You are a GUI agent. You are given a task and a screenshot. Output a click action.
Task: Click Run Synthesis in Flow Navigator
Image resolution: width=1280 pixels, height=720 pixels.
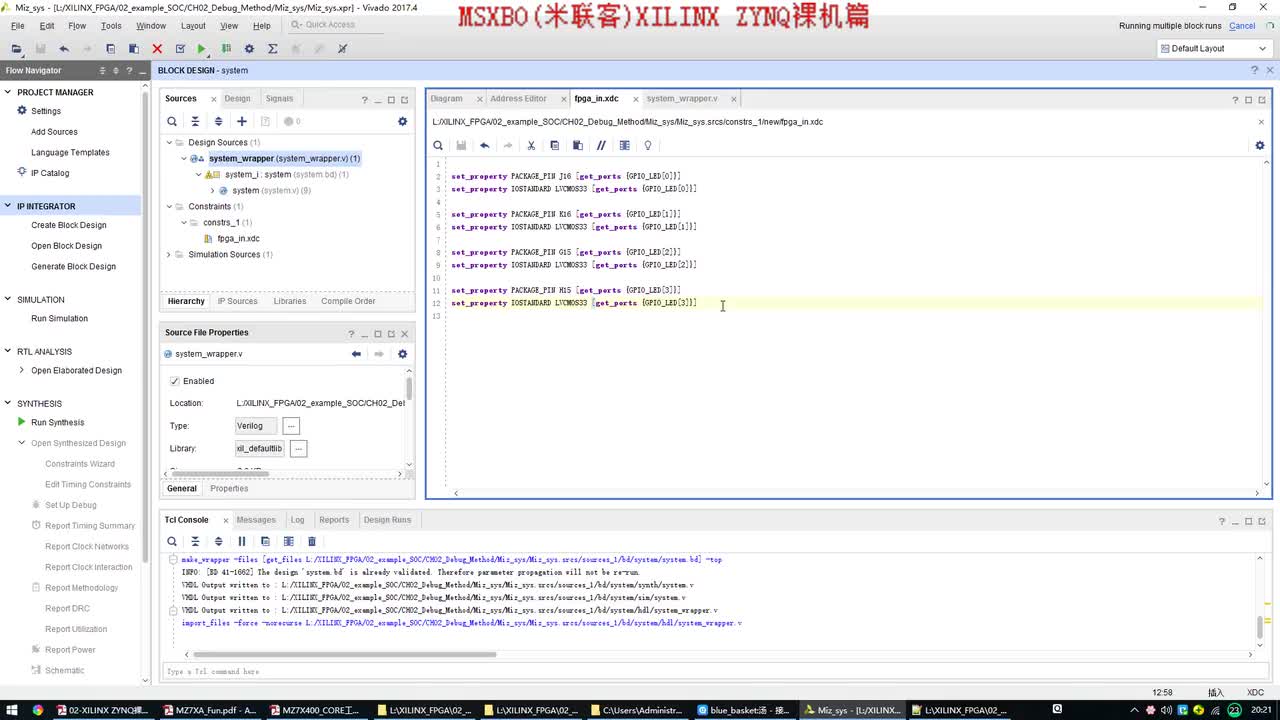(57, 422)
